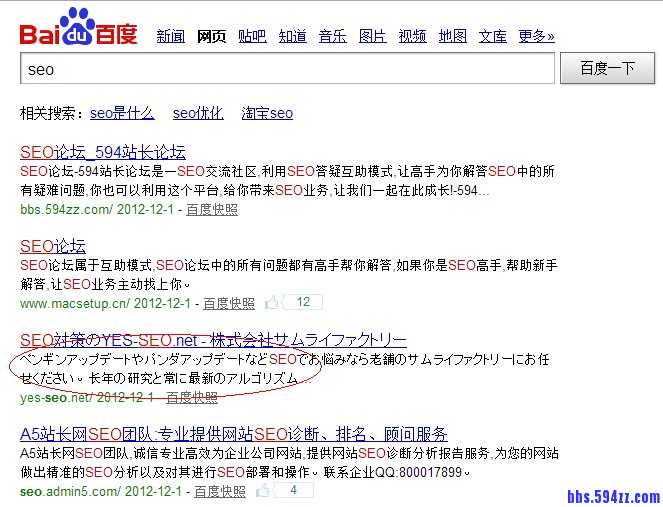
Task: Open the 新闻 news tab
Action: [171, 36]
